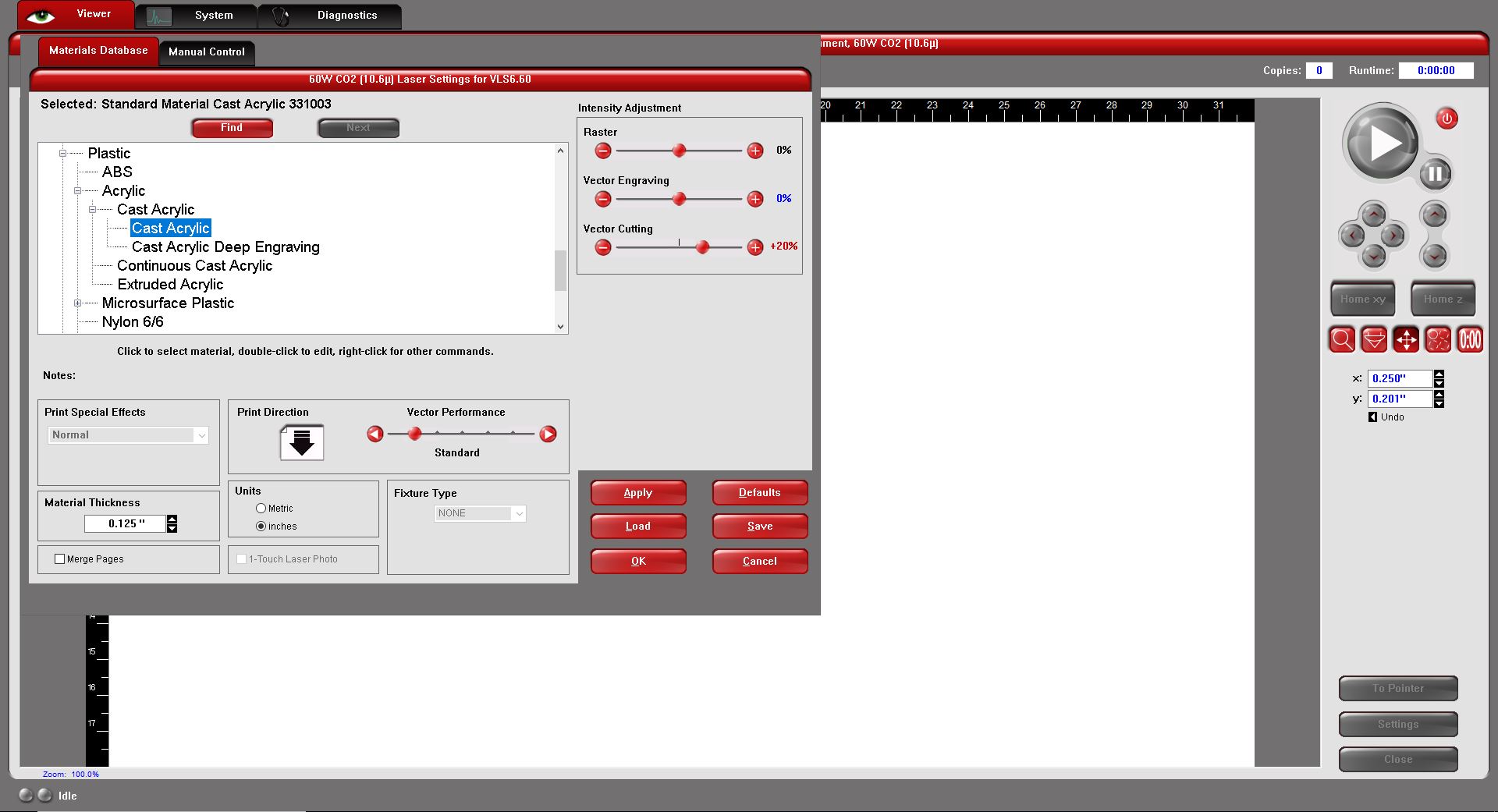Shift Vector Performance left arrow
Image resolution: width=1498 pixels, height=812 pixels.
coord(375,434)
